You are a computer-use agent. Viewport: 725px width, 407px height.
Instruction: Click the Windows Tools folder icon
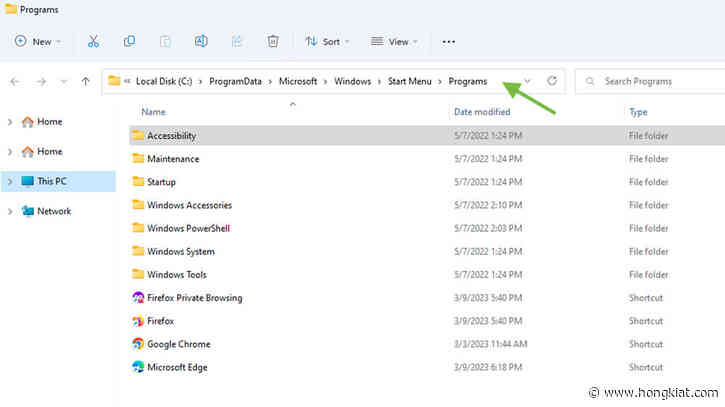coord(138,274)
